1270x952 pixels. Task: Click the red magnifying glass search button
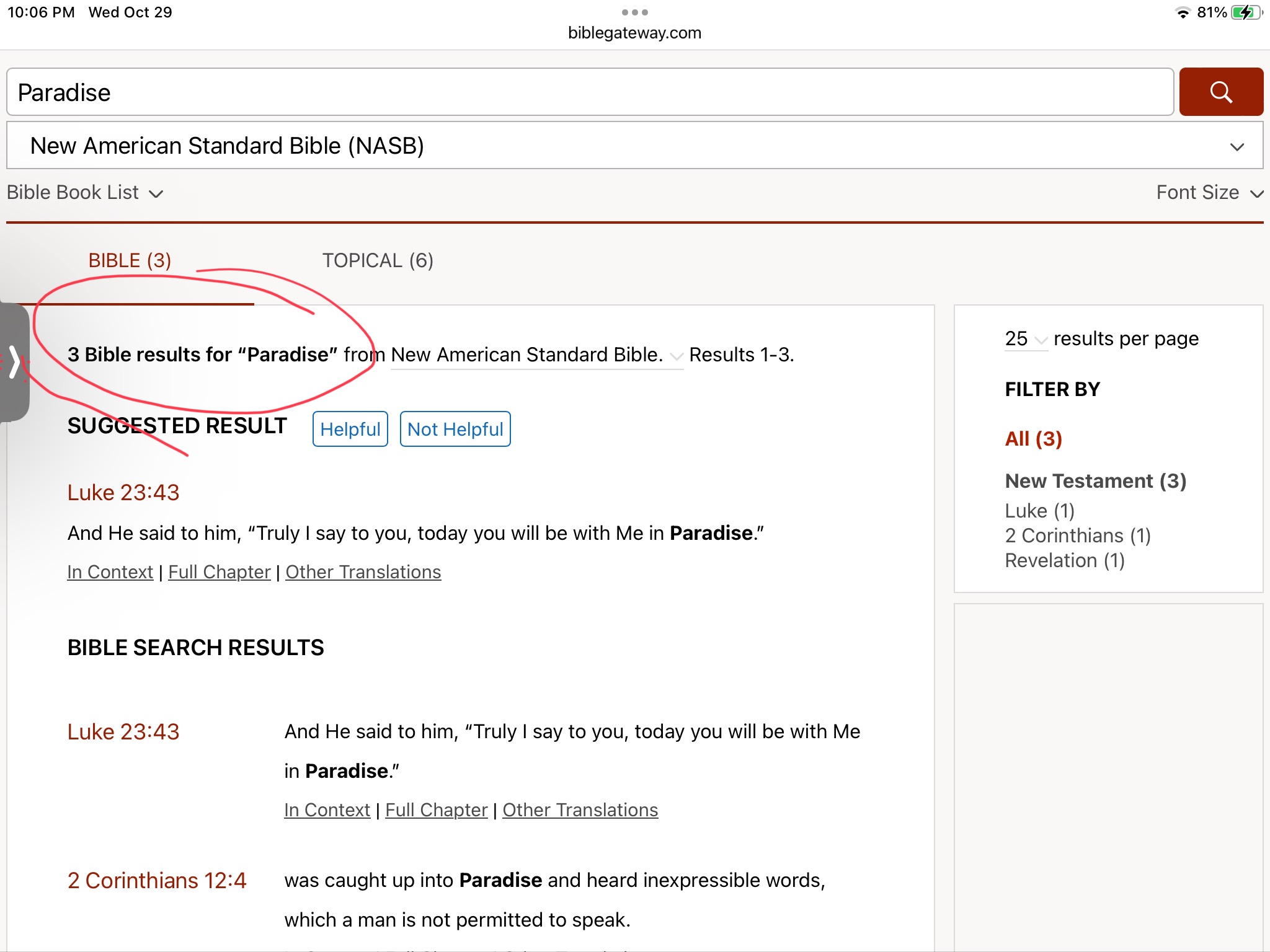[1220, 92]
